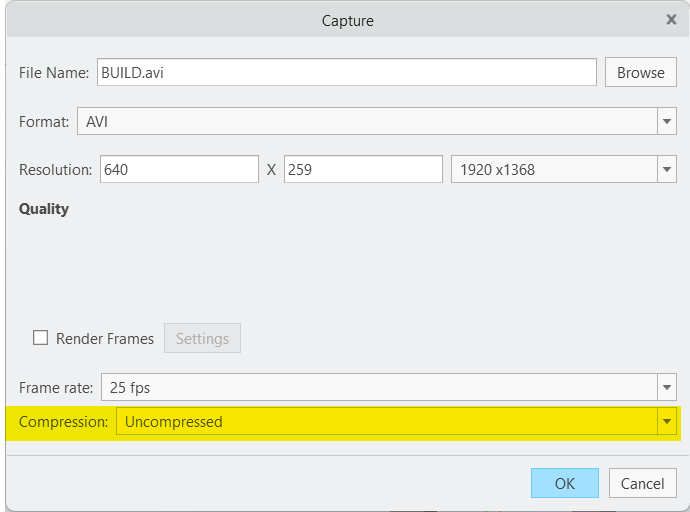Close the Capture dialog with X
The height and width of the screenshot is (512, 690).
point(671,19)
